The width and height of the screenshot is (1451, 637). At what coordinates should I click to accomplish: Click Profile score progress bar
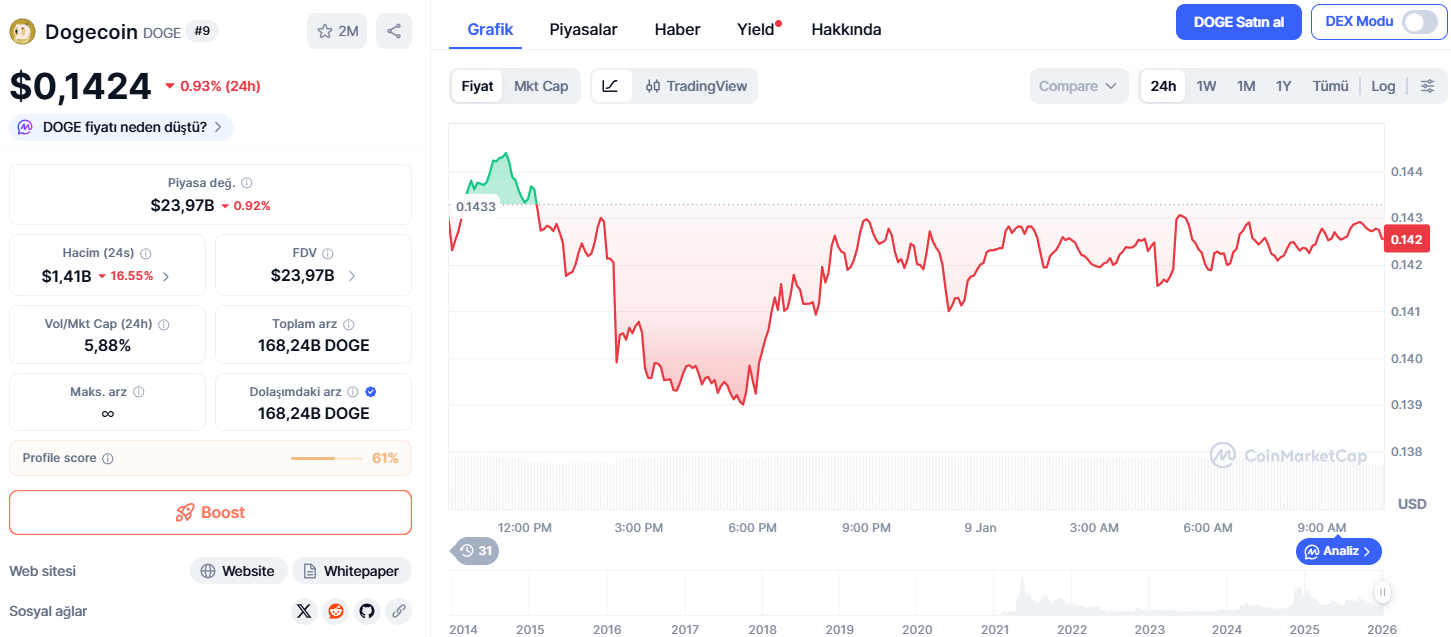[327, 458]
